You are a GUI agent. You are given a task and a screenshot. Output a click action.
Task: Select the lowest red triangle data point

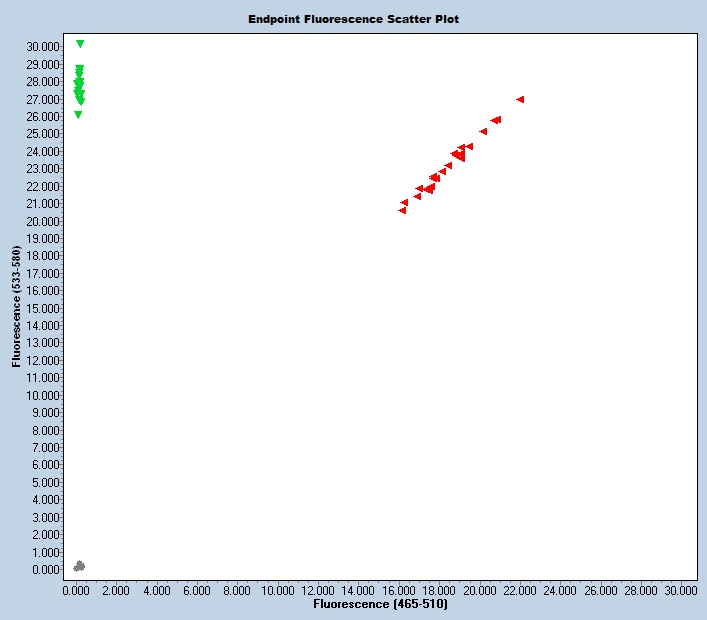[x=402, y=210]
